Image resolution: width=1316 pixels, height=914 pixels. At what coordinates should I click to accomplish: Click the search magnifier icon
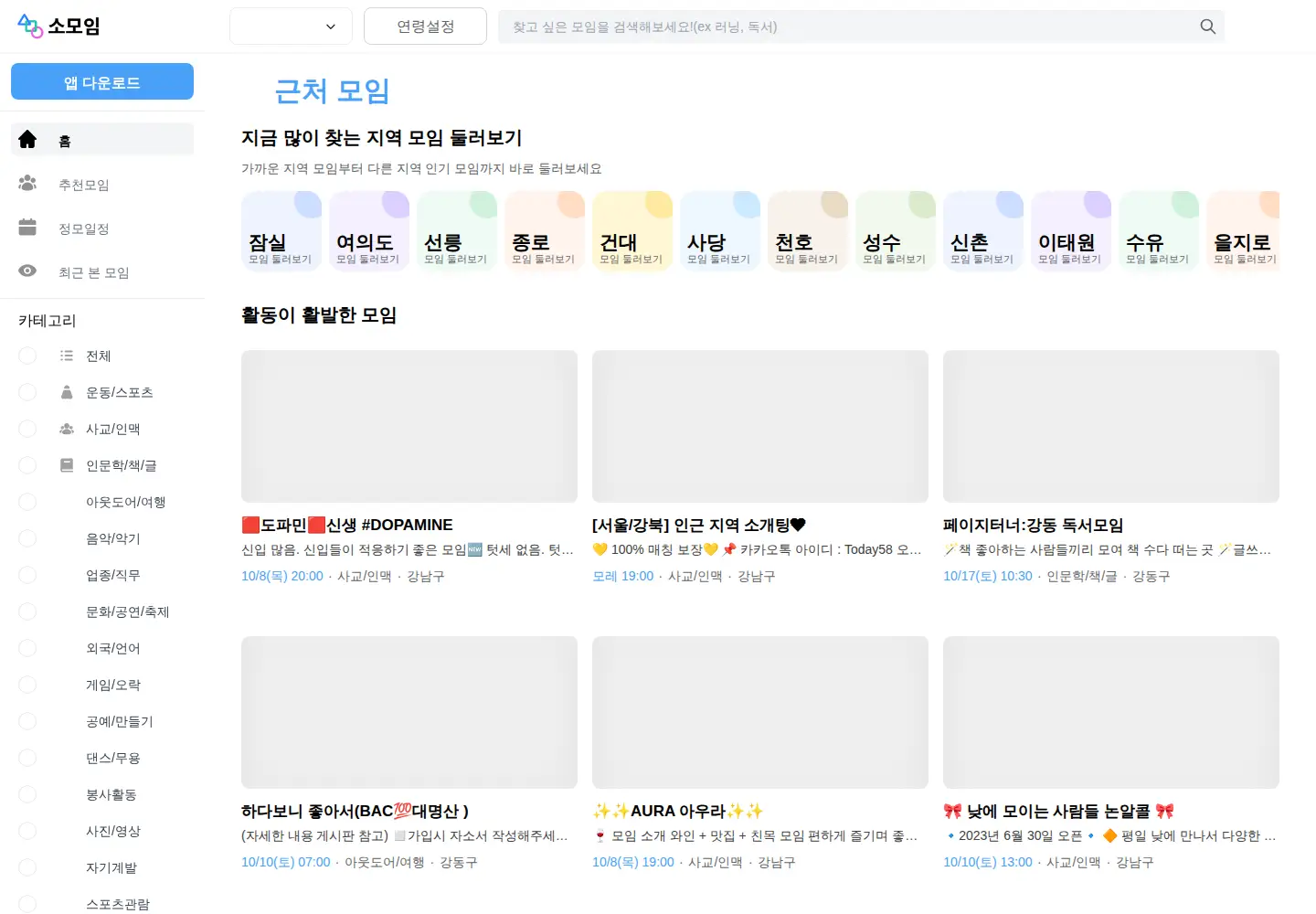click(1207, 27)
